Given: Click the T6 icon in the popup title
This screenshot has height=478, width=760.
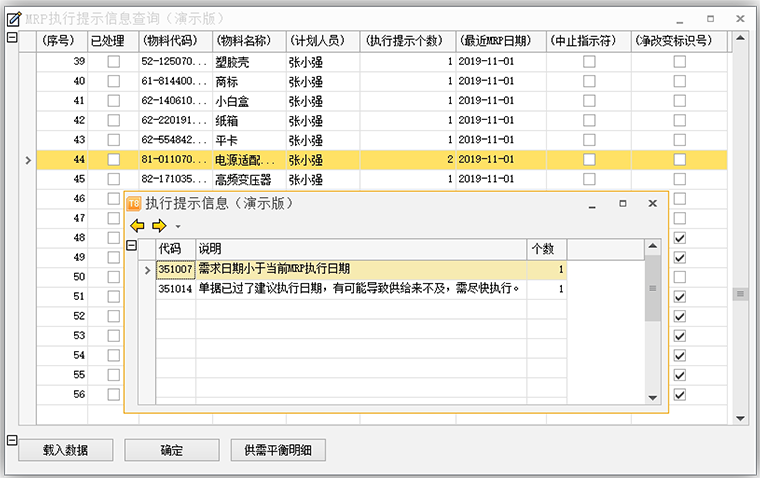Looking at the screenshot, I should [134, 203].
